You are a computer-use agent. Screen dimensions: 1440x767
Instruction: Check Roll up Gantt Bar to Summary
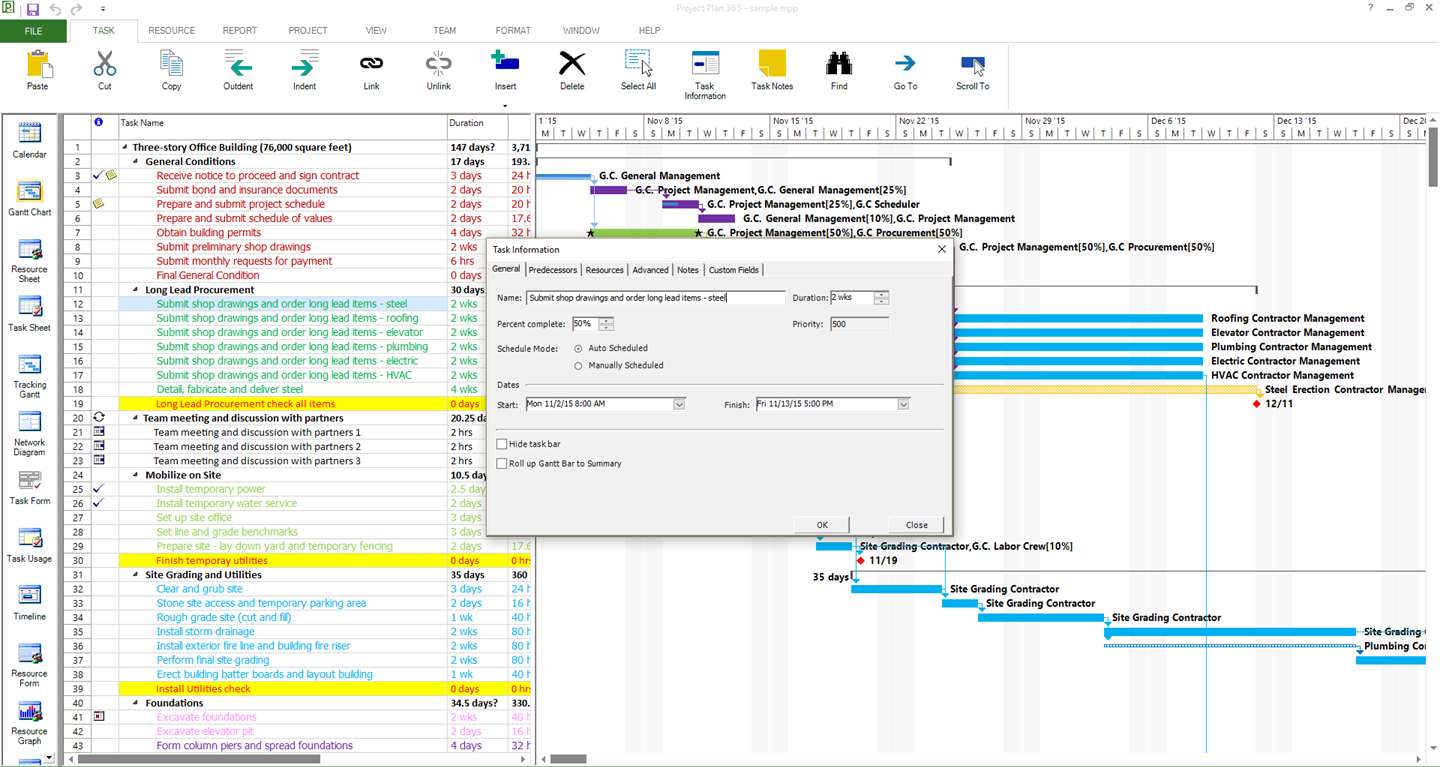502,464
